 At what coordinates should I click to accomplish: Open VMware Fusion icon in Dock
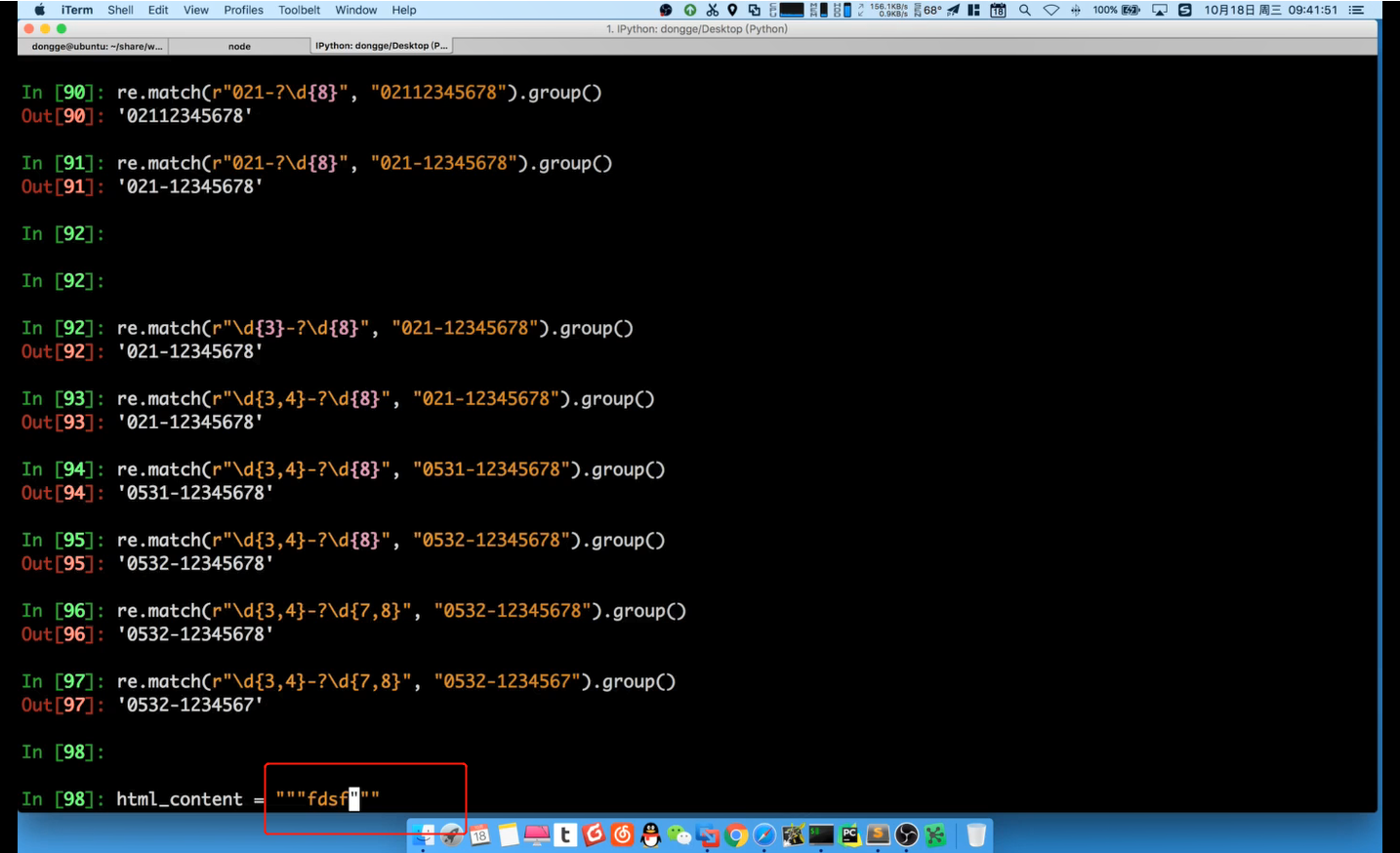coord(708,834)
